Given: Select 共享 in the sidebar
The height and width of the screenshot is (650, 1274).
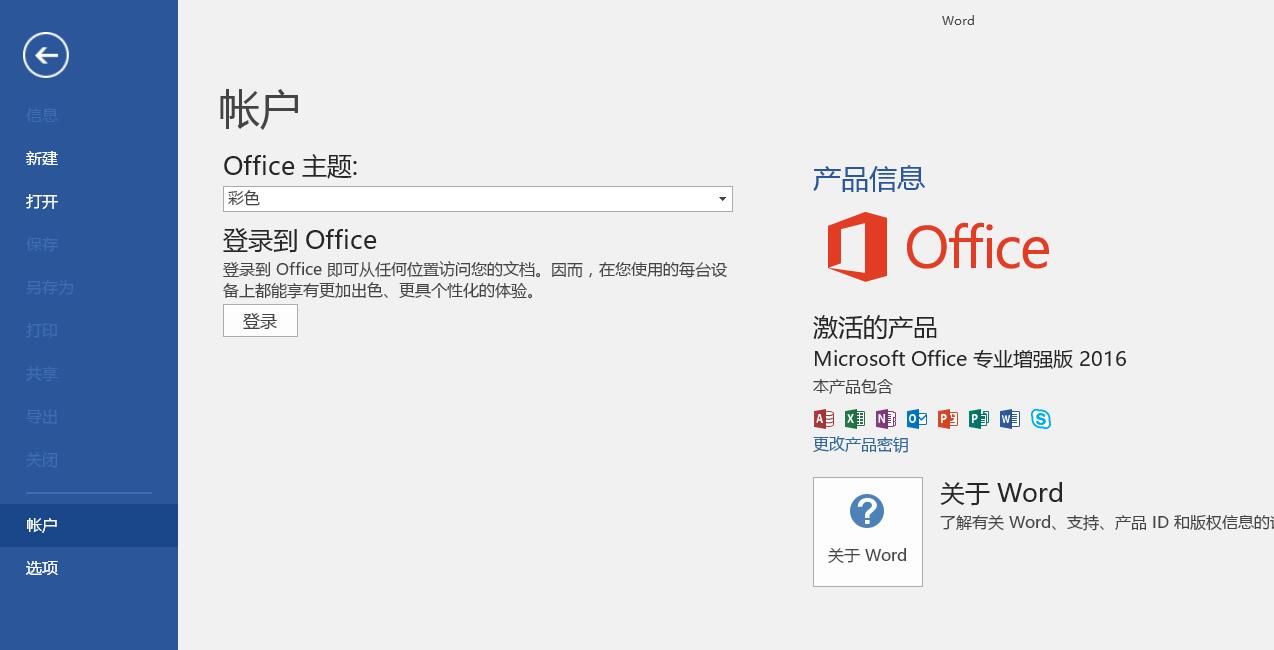Looking at the screenshot, I should [x=42, y=373].
